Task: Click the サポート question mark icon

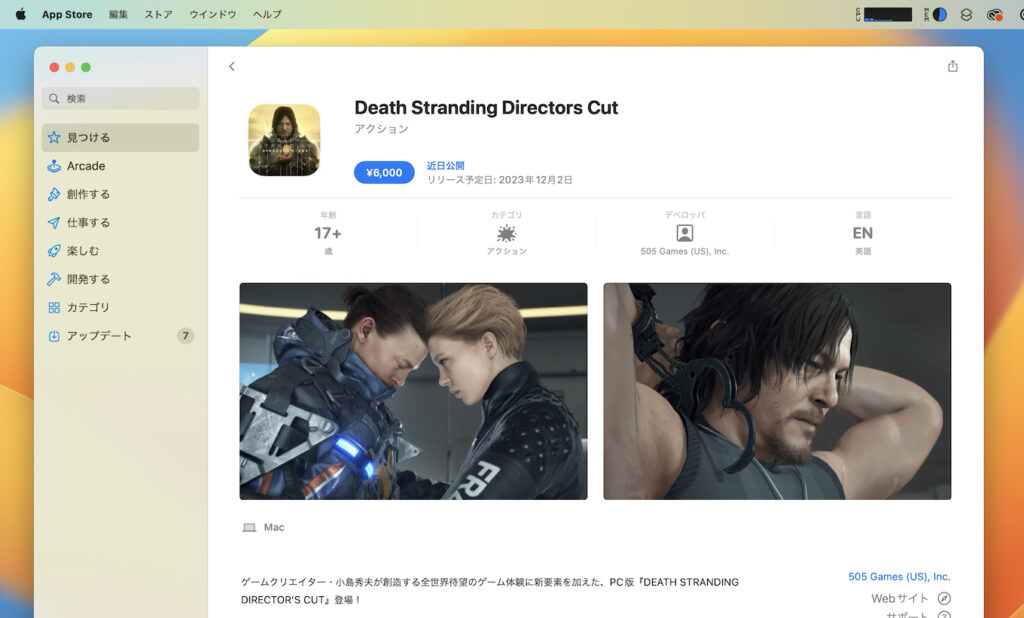Action: tap(944, 614)
